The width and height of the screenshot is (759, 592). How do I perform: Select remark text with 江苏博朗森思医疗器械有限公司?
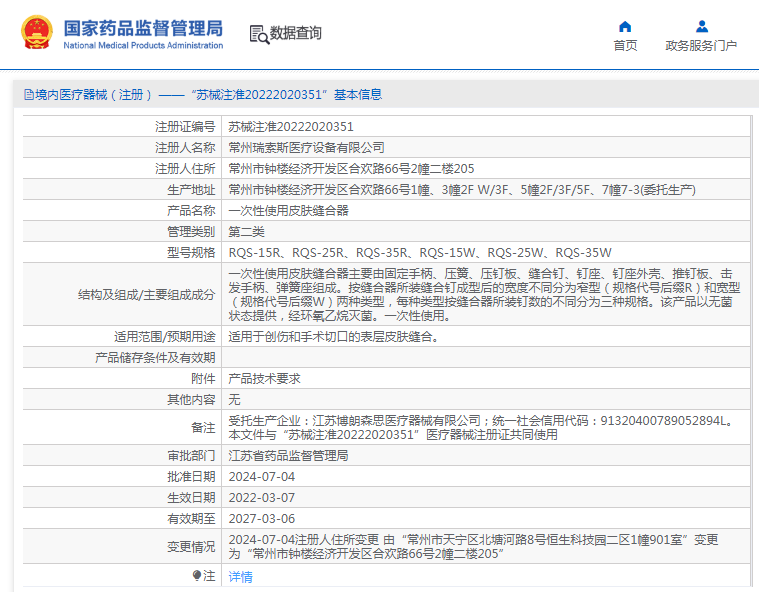tap(483, 427)
